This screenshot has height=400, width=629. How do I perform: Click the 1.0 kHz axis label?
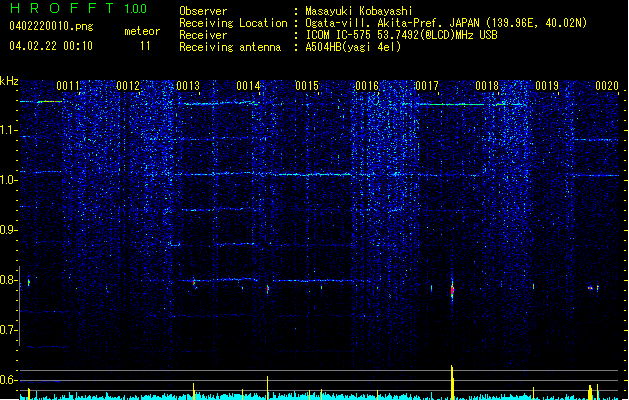(x=8, y=180)
